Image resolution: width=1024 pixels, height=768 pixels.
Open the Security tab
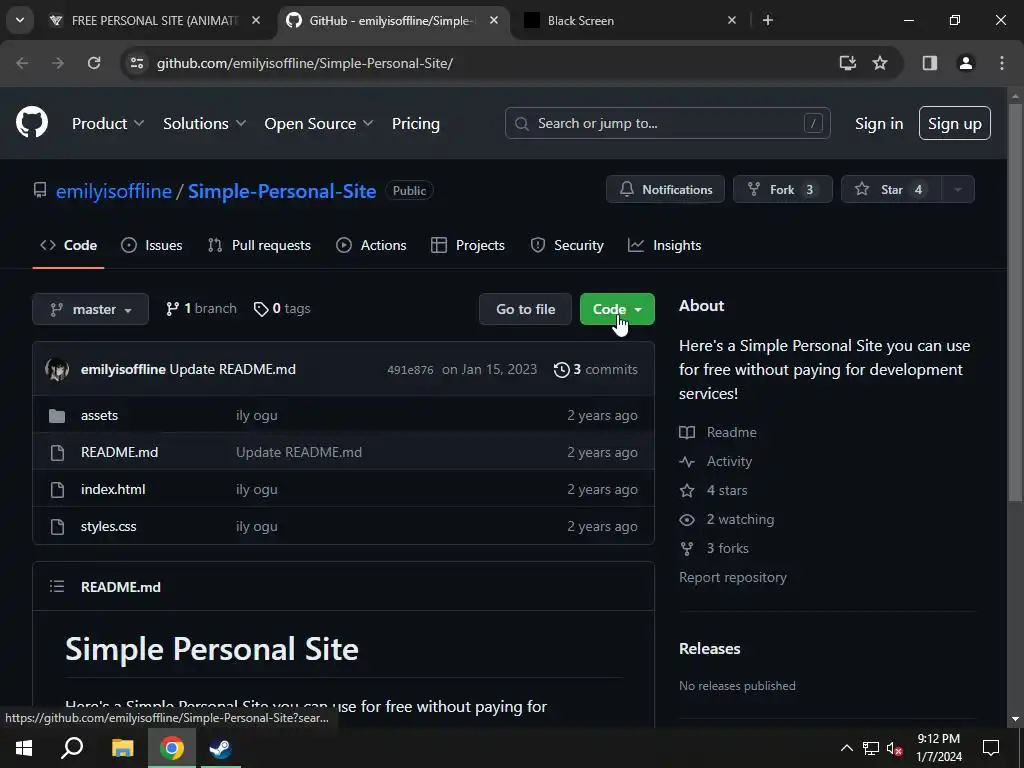(567, 245)
